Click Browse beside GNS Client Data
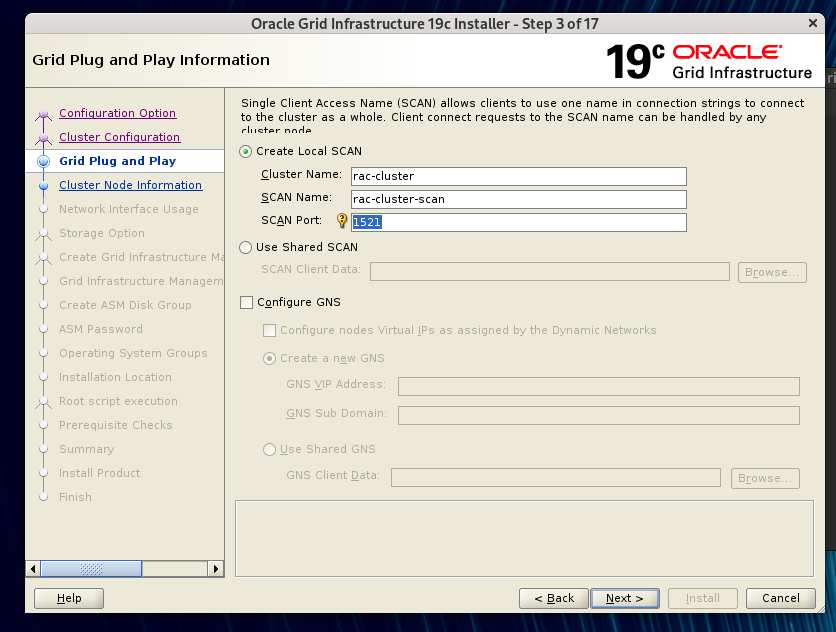 [765, 478]
